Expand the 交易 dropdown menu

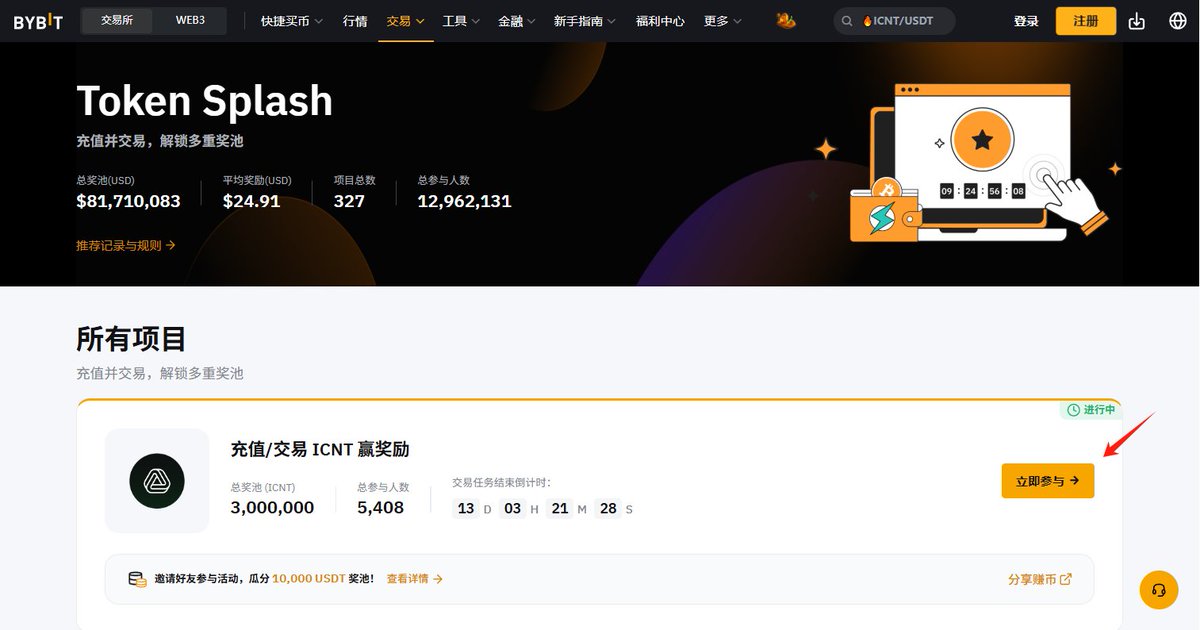pos(406,21)
